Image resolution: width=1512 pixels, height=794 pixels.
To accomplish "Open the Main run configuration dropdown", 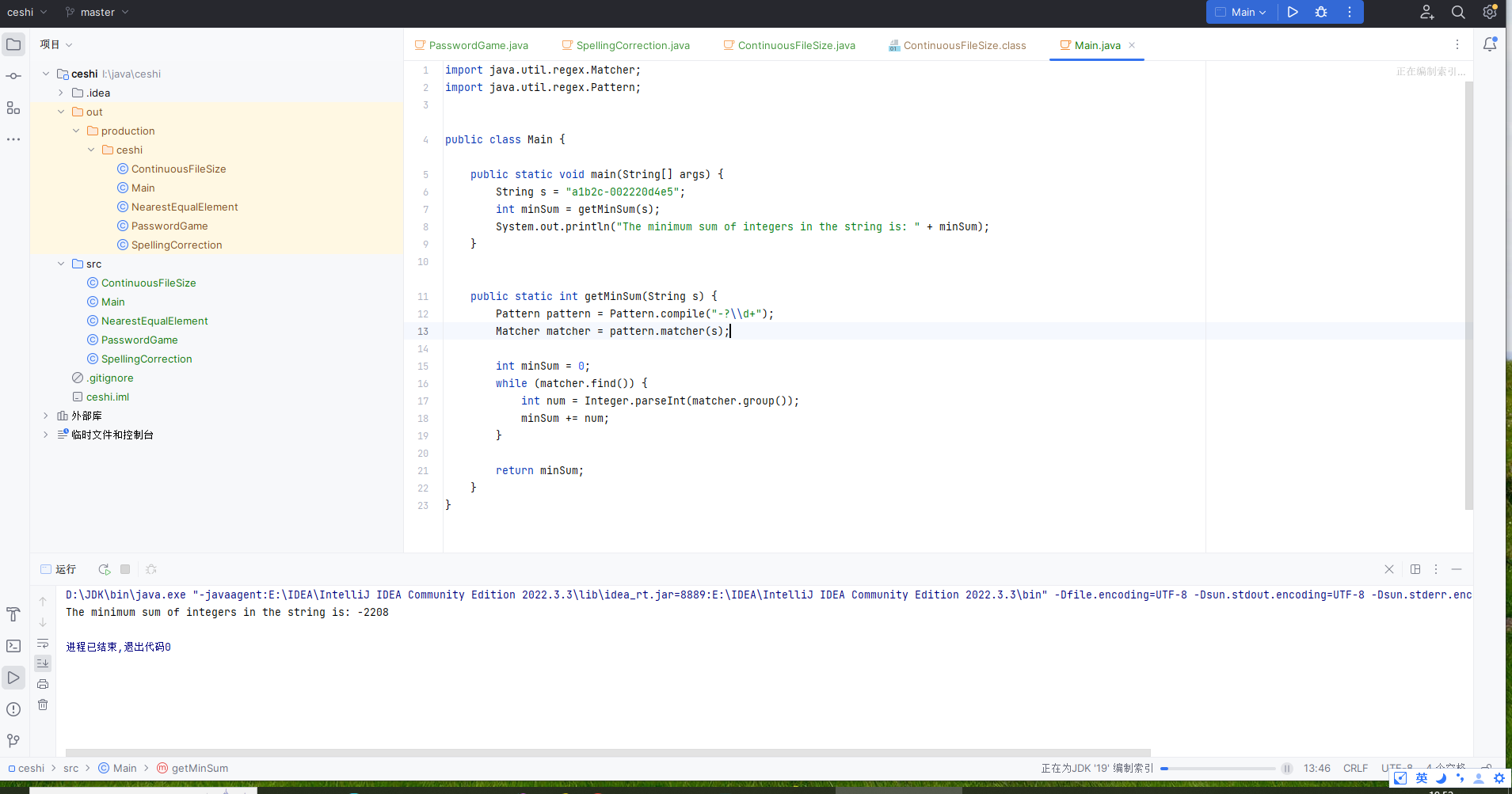I will 1241,12.
